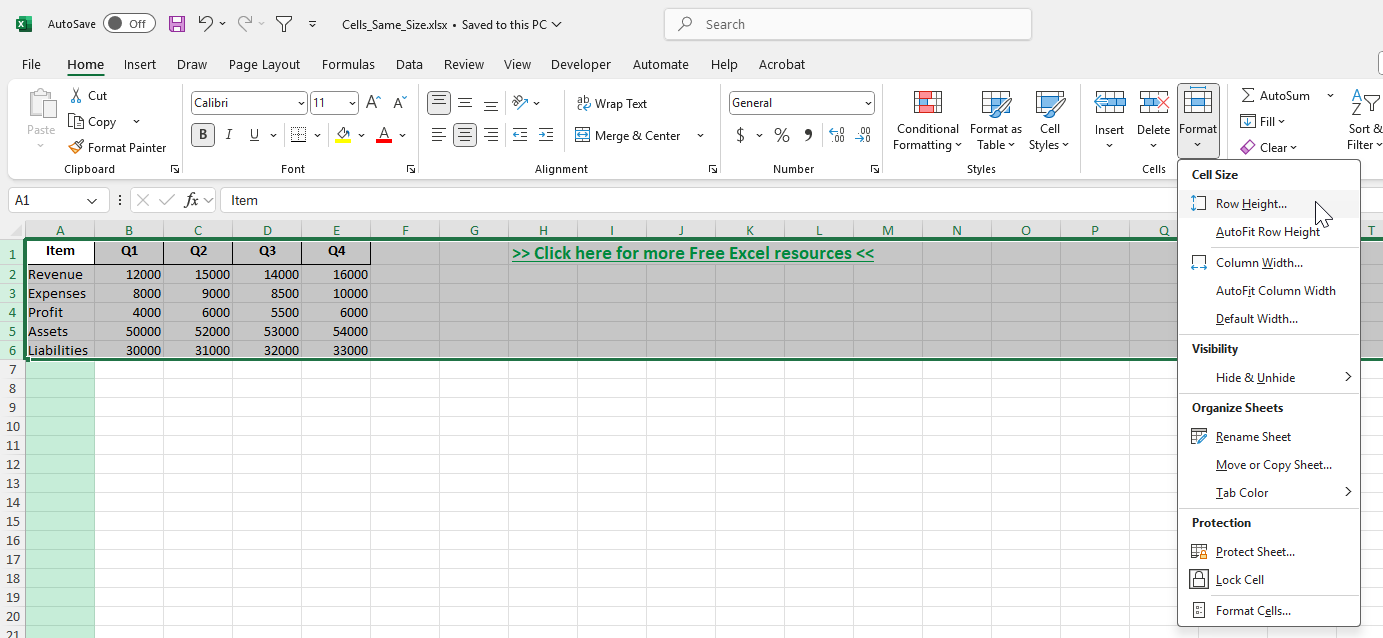The image size is (1383, 638).
Task: Open Conditional Formatting menu
Action: coord(927,121)
